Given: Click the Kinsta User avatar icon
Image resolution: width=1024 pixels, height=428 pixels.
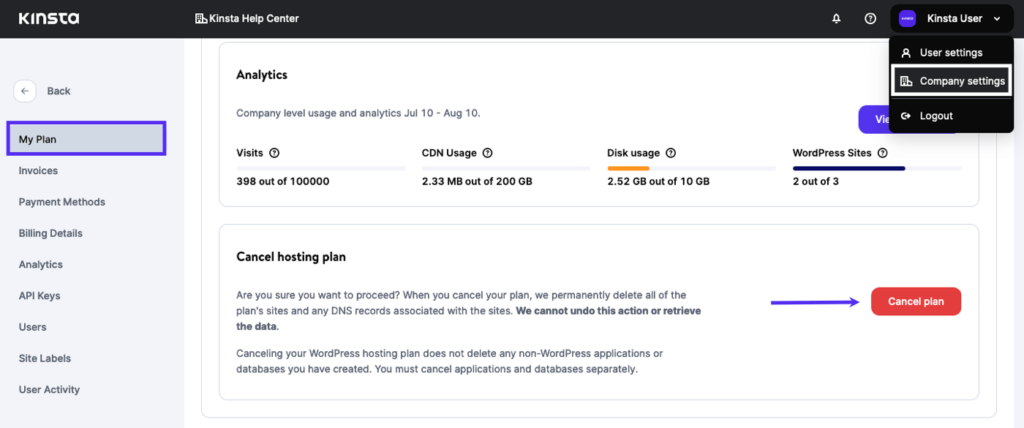Looking at the screenshot, I should tap(908, 19).
